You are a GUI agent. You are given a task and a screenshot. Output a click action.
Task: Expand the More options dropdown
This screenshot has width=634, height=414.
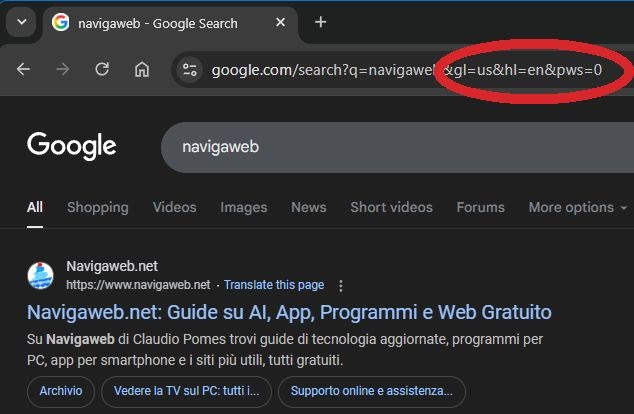pos(577,207)
